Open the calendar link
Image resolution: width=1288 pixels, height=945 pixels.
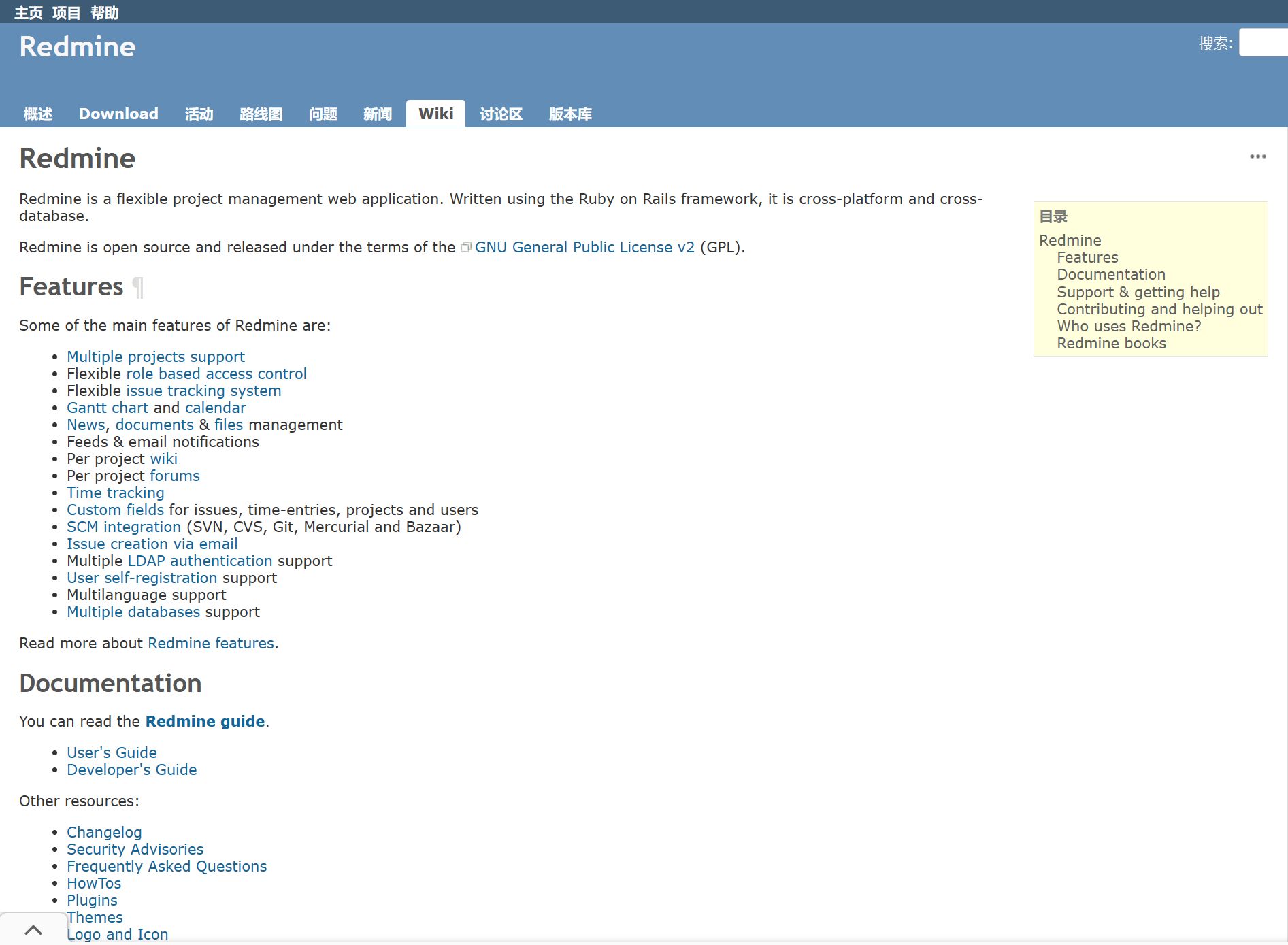coord(216,408)
